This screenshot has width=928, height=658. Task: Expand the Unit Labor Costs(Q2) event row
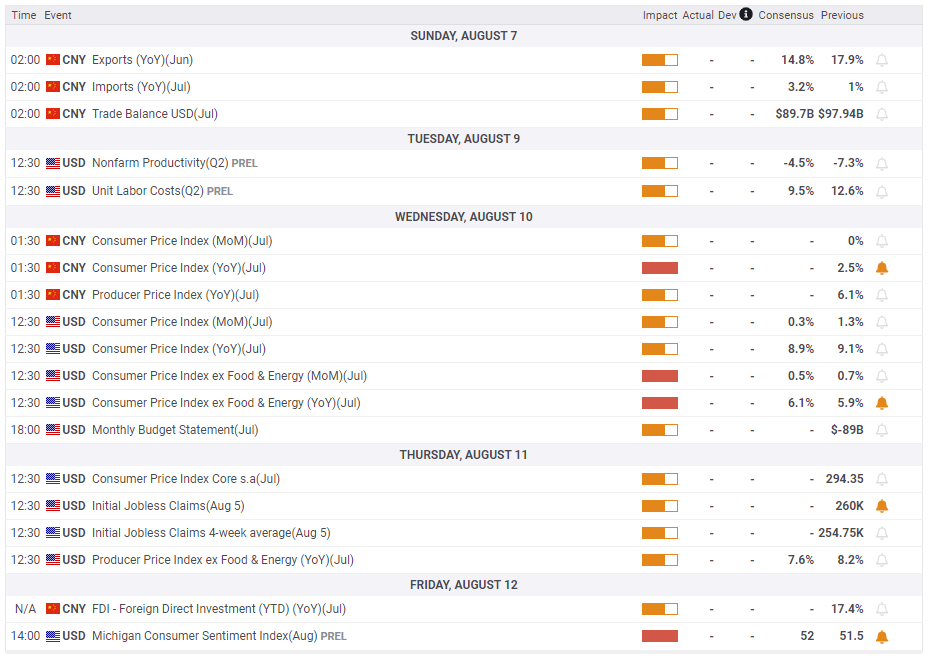[x=147, y=191]
